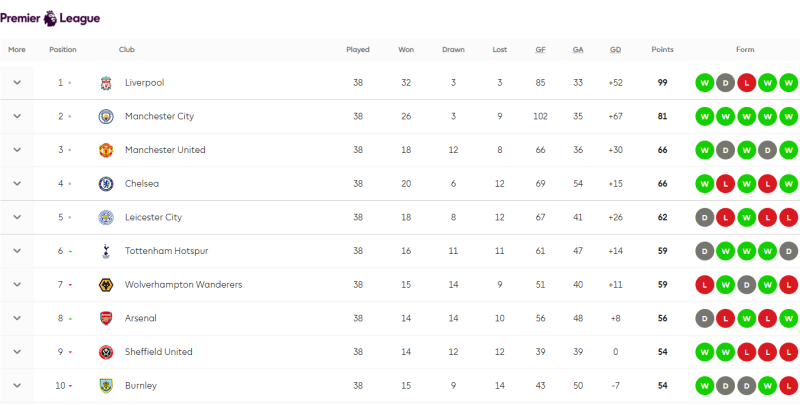This screenshot has height=404, width=800.
Task: Click the Manchester United club crest
Action: (106, 150)
